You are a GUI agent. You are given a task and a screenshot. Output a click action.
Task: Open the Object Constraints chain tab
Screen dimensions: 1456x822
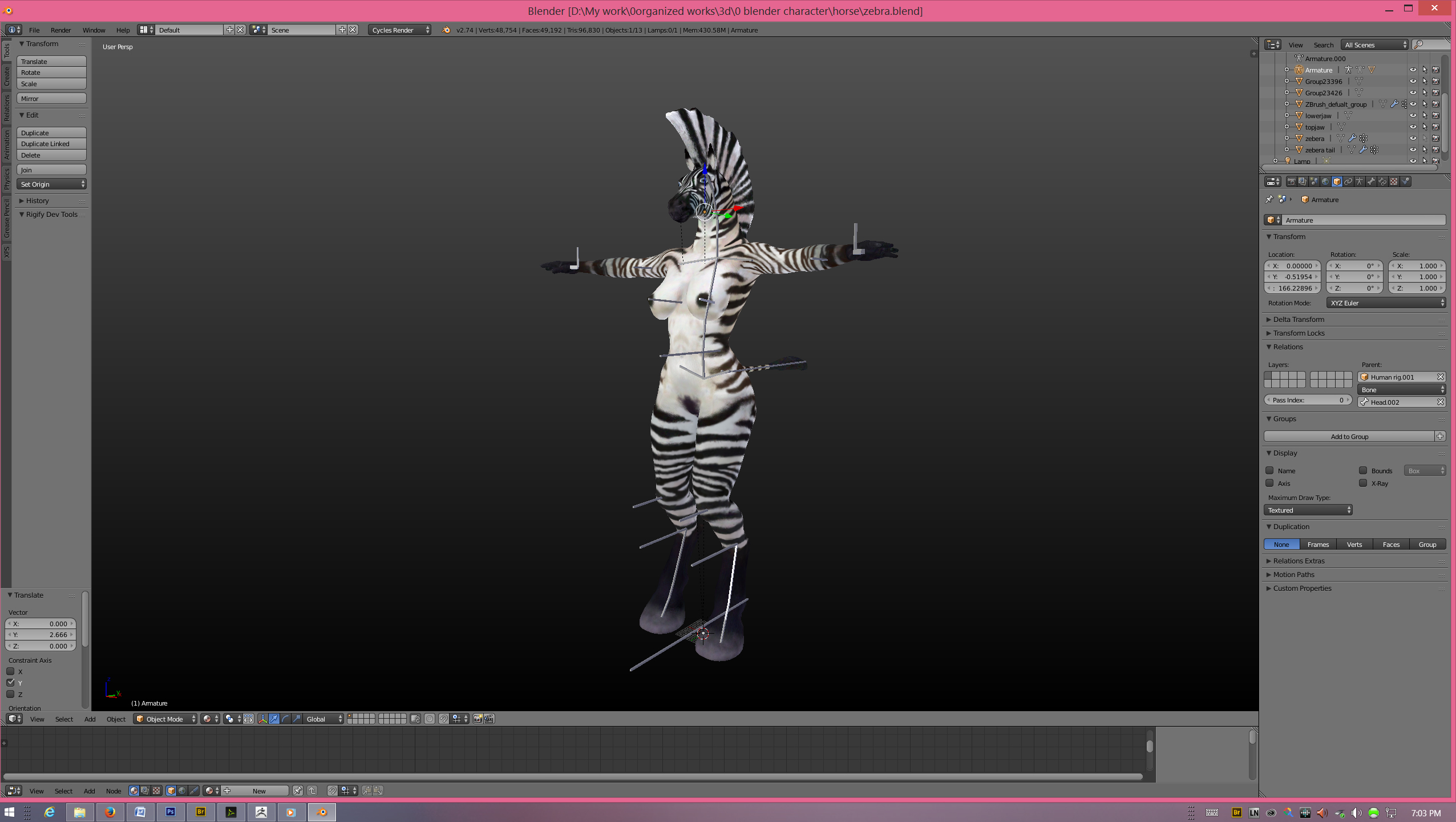(1348, 182)
